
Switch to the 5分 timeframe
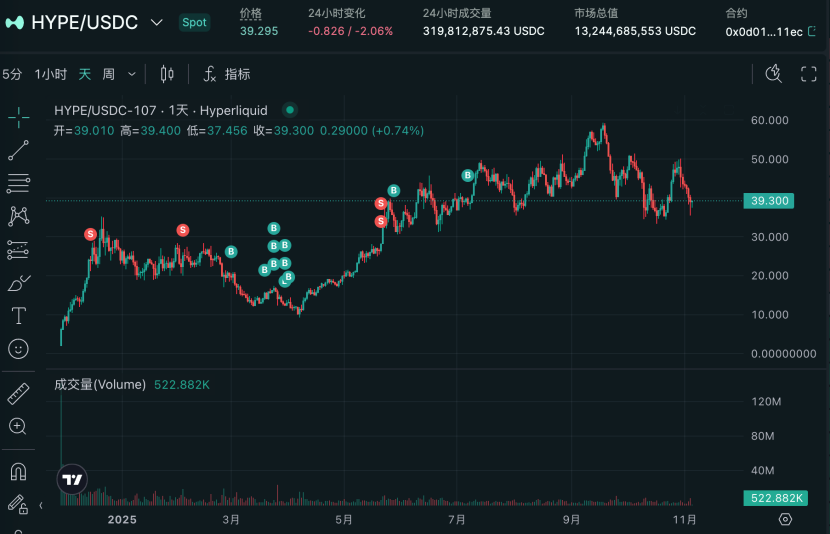(x=12, y=74)
